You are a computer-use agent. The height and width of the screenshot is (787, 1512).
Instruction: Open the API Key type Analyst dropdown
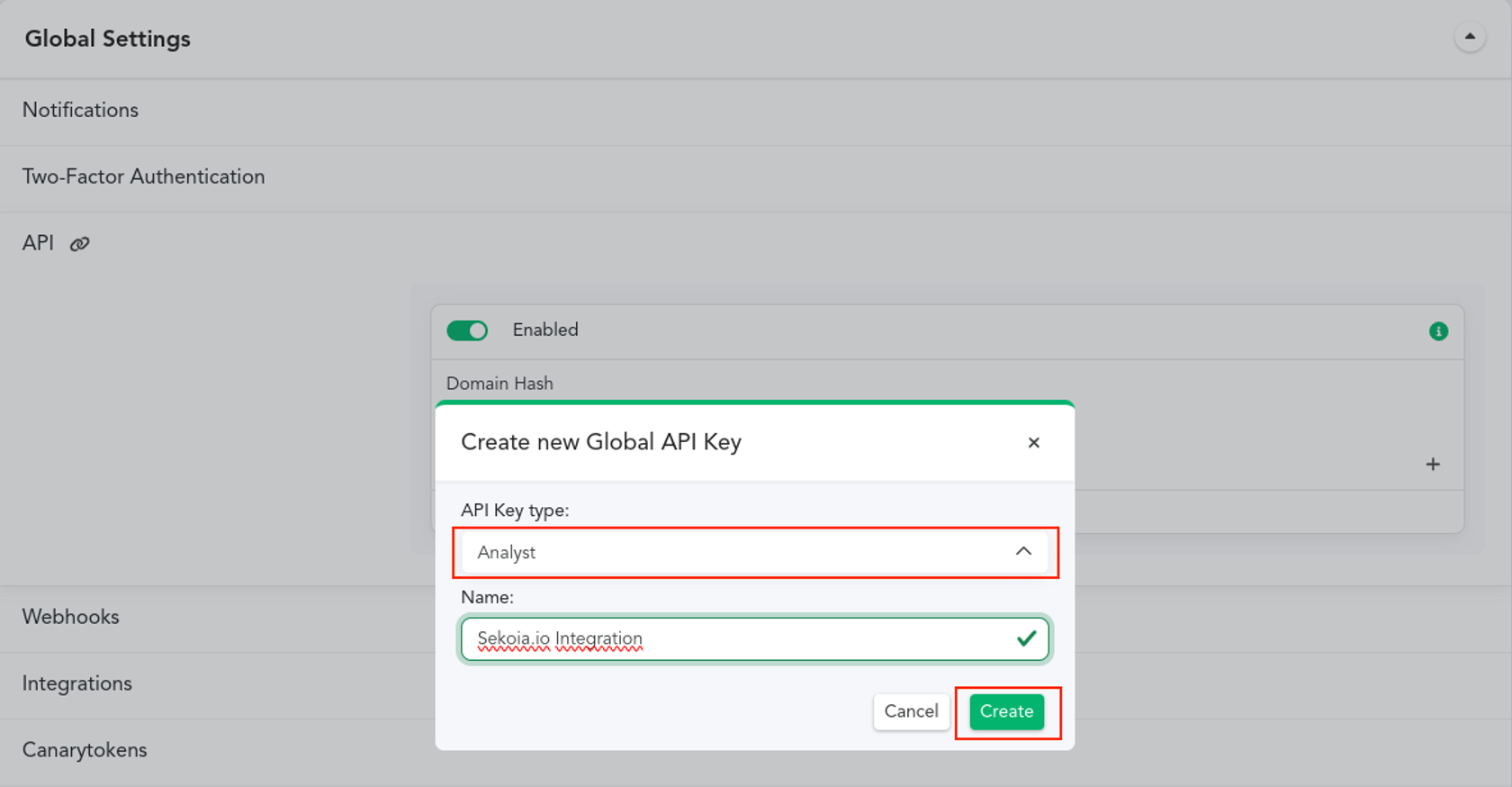754,552
